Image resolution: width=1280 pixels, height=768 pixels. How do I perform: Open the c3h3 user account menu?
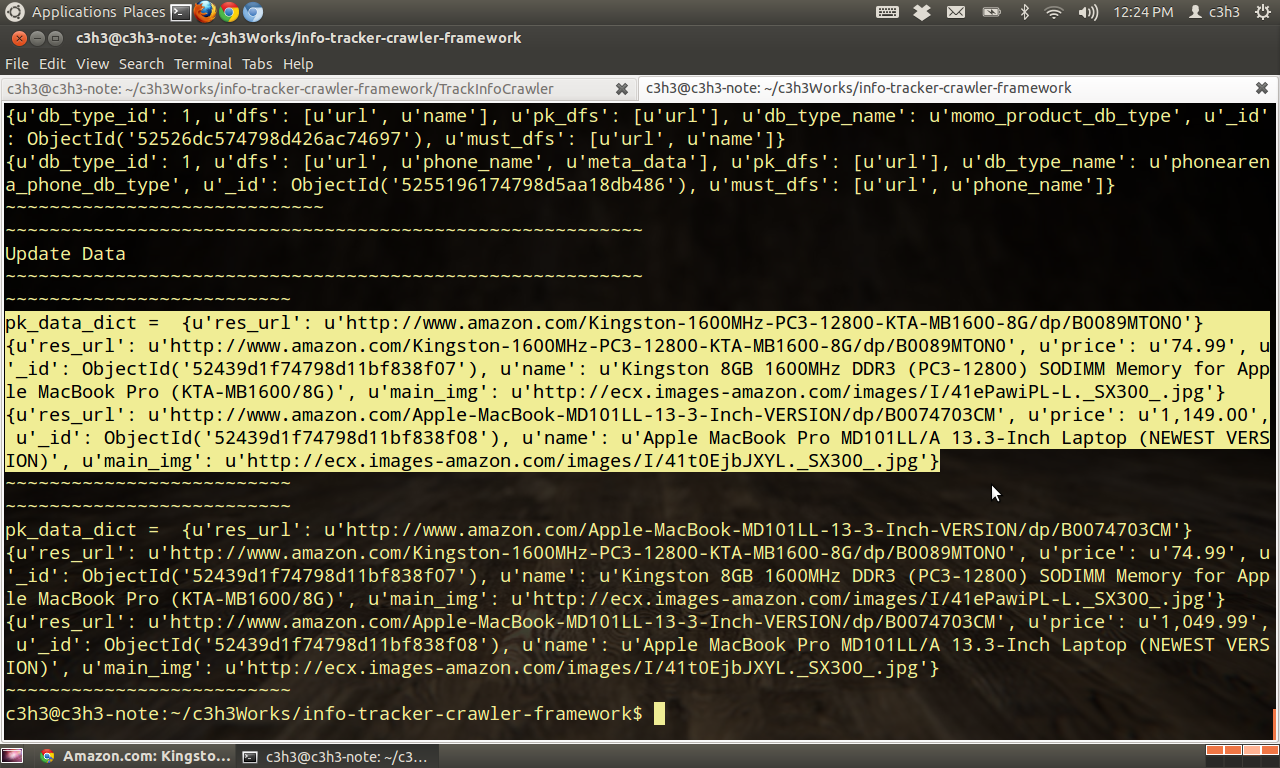[x=1214, y=12]
